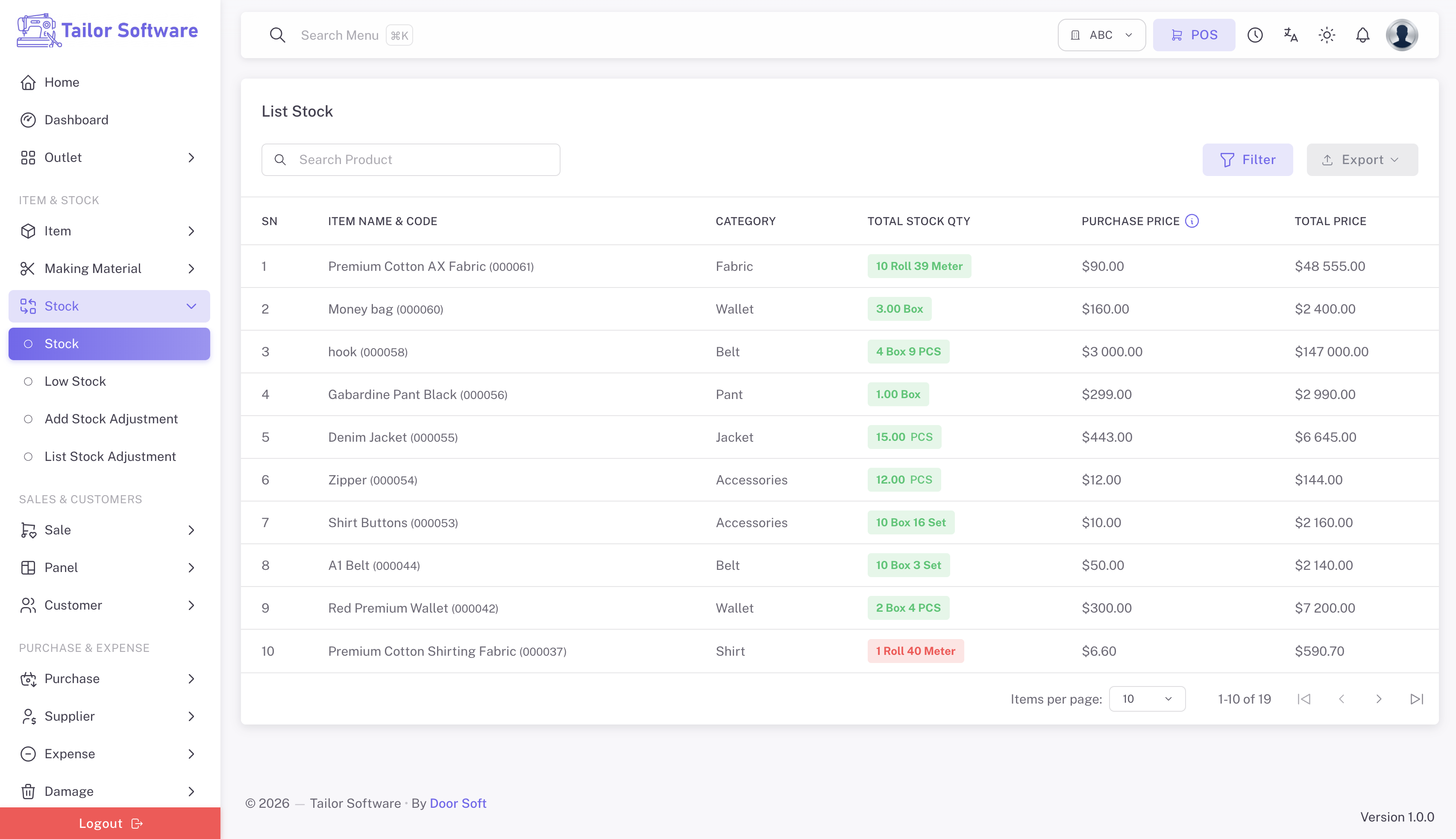Go to the last page arrow
This screenshot has width=1456, height=839.
[1416, 699]
